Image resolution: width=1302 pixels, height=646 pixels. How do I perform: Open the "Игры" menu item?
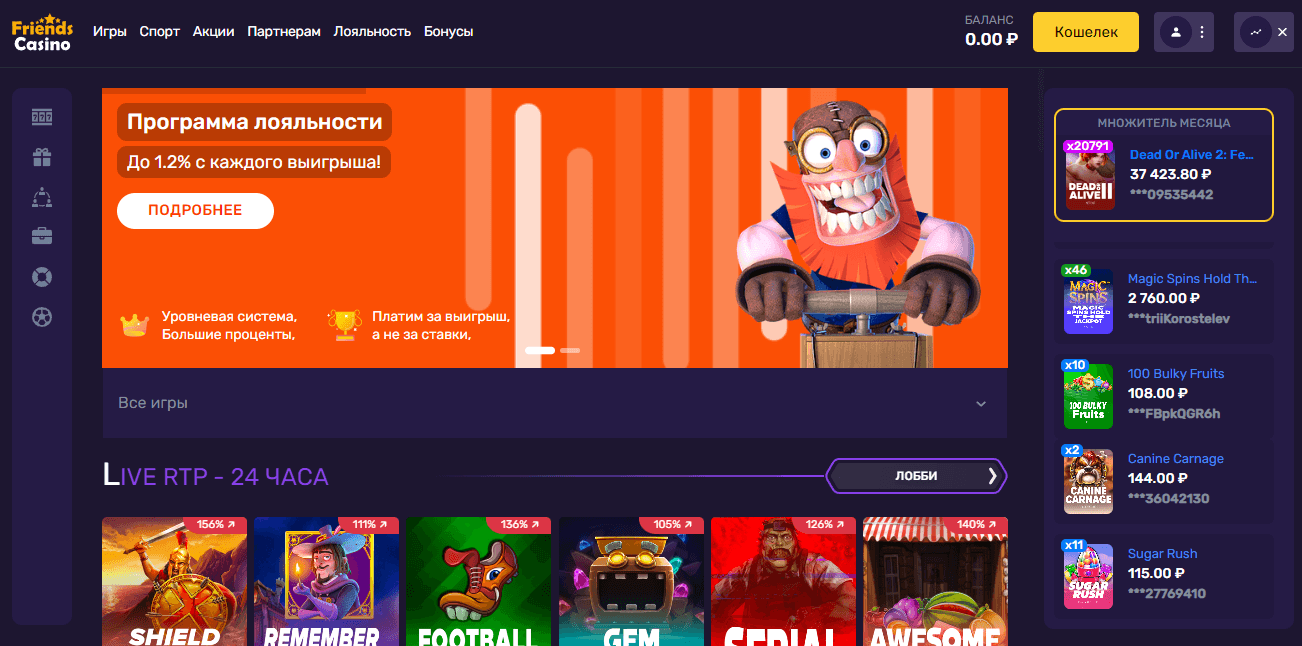click(110, 31)
